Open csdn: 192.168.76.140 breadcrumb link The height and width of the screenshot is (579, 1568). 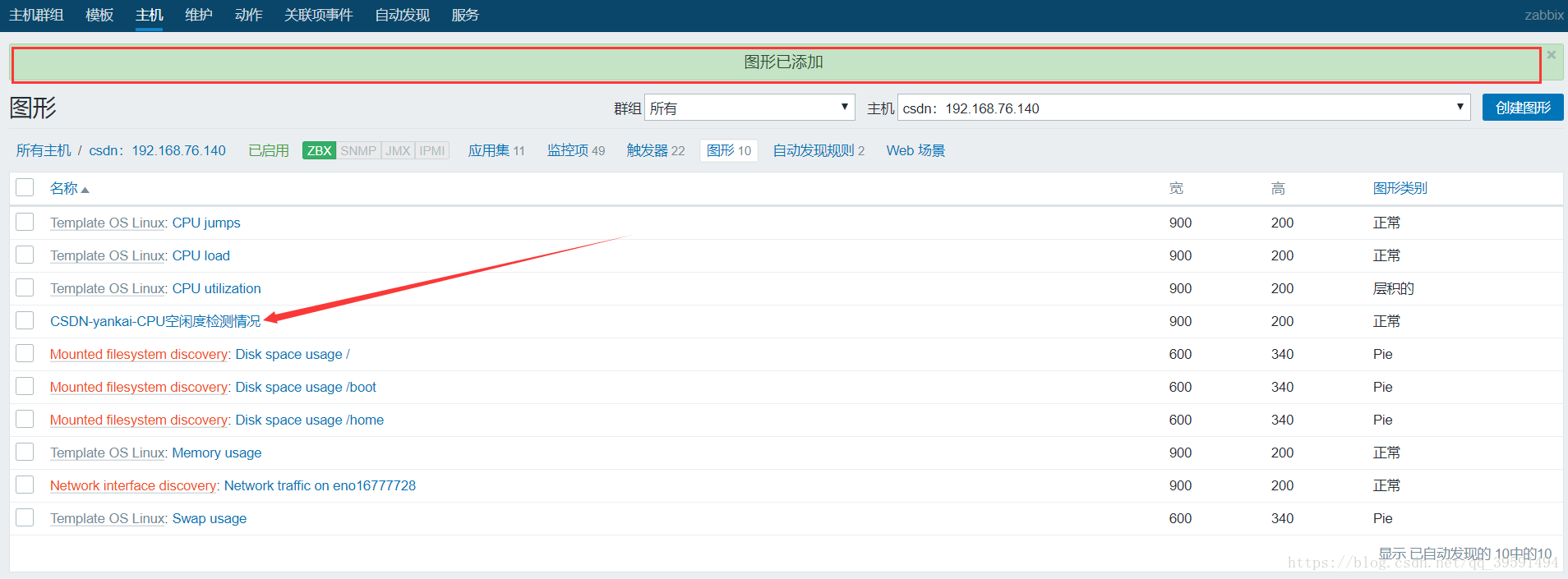(x=157, y=150)
